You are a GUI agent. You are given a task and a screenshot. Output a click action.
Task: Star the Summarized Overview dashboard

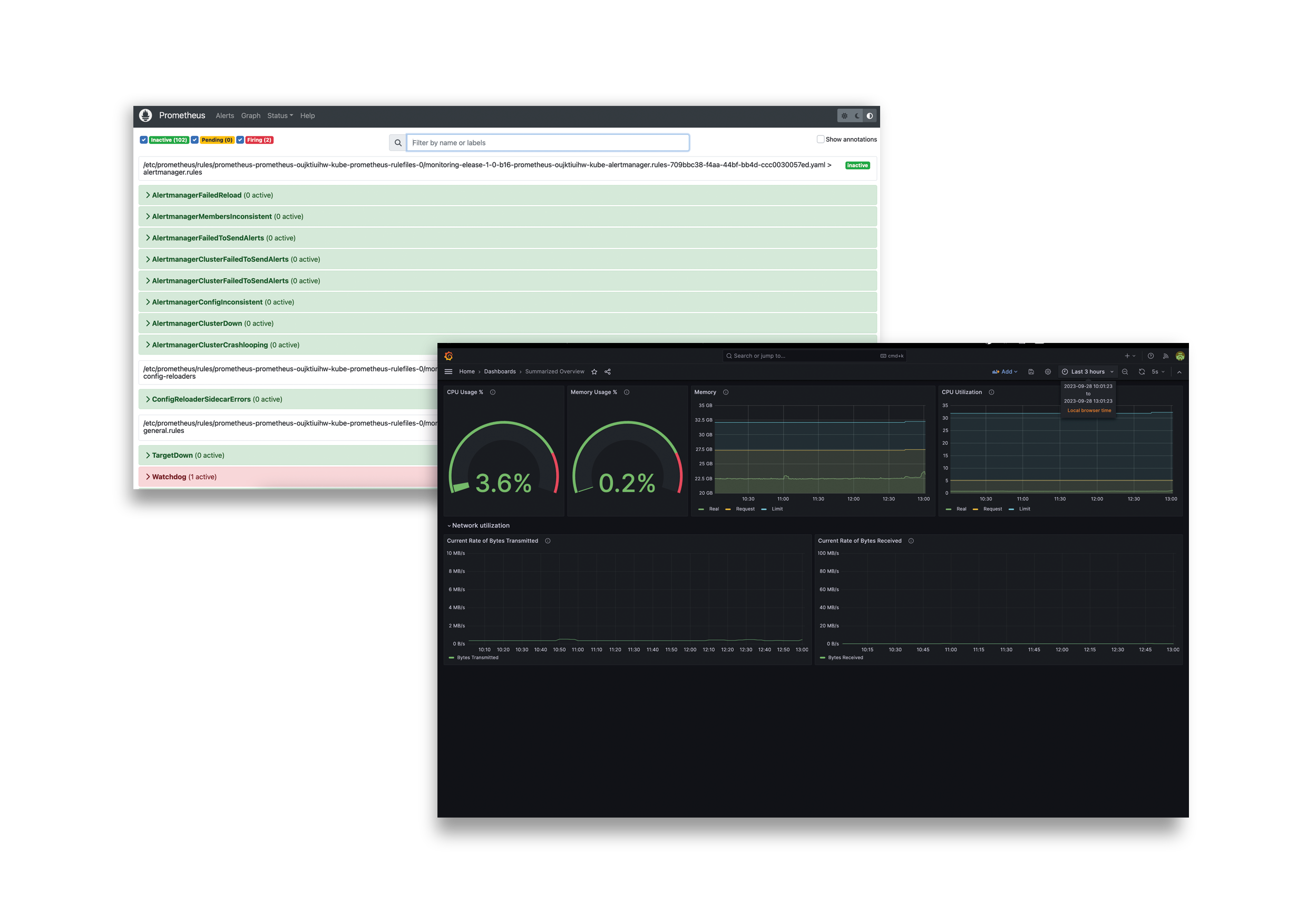[594, 371]
